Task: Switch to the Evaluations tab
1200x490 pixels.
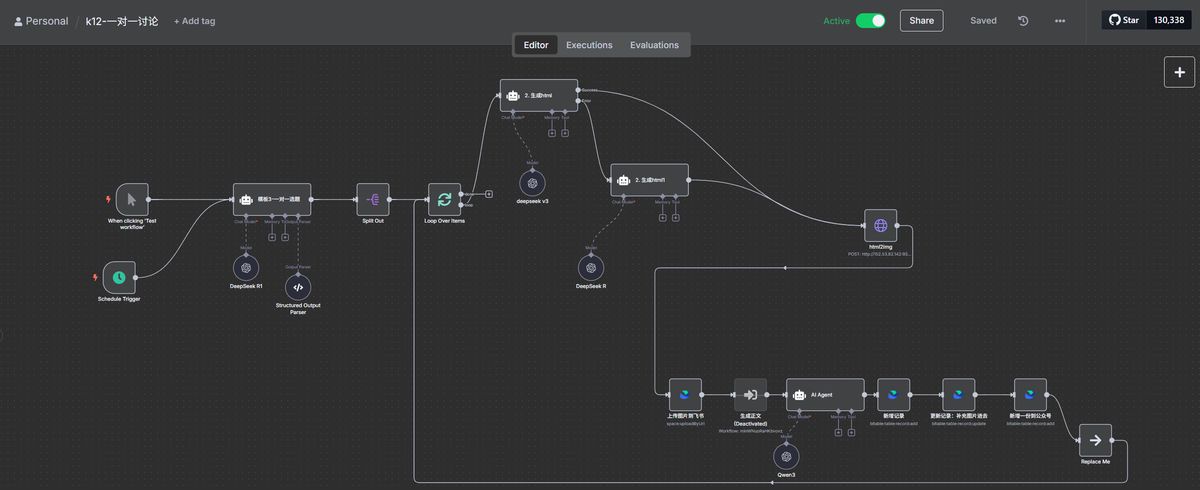Action: 654,45
